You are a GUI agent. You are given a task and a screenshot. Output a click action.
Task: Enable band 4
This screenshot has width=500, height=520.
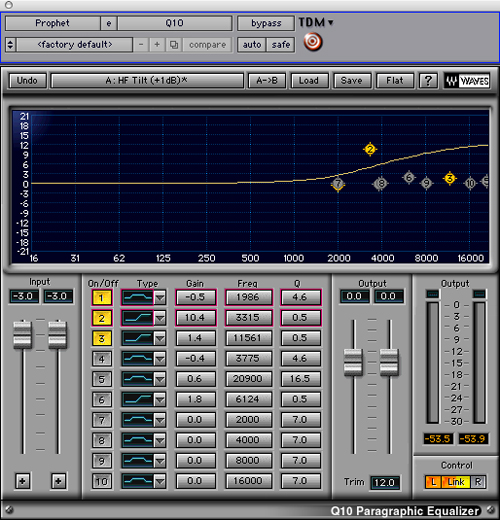tap(102, 359)
